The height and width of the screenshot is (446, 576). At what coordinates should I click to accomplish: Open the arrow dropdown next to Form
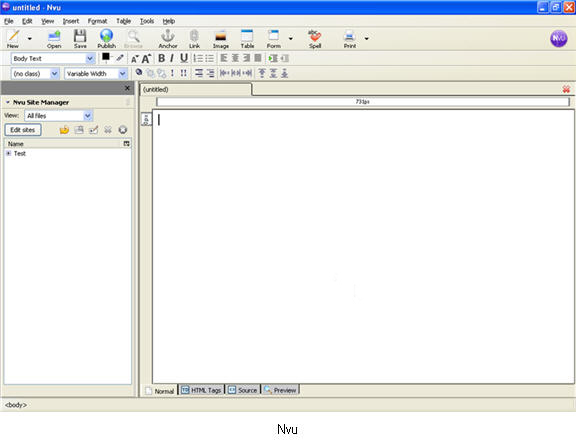pos(291,38)
